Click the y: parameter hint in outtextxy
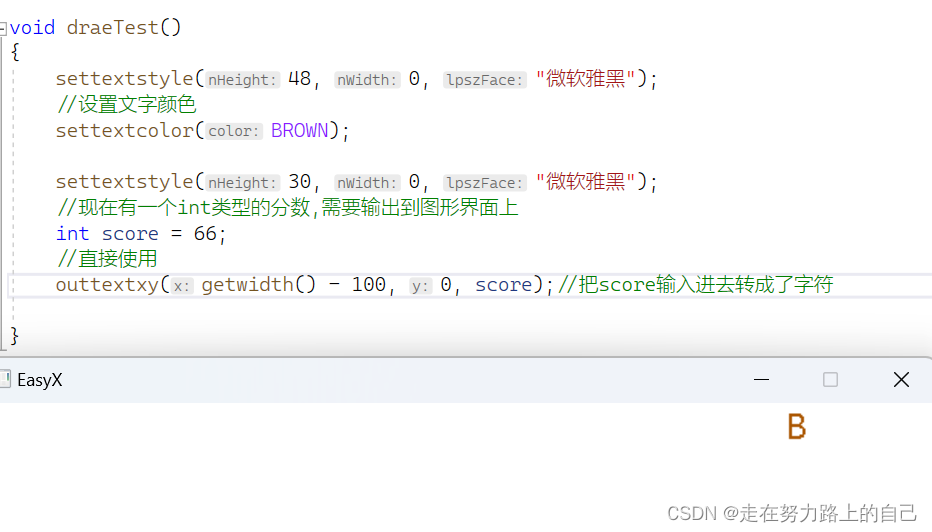 tap(420, 287)
